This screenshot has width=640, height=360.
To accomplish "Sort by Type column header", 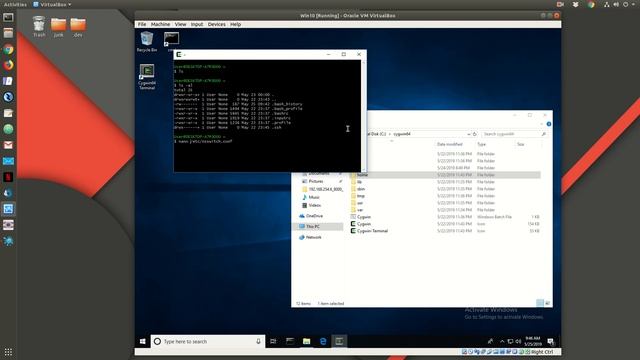I will coord(482,144).
